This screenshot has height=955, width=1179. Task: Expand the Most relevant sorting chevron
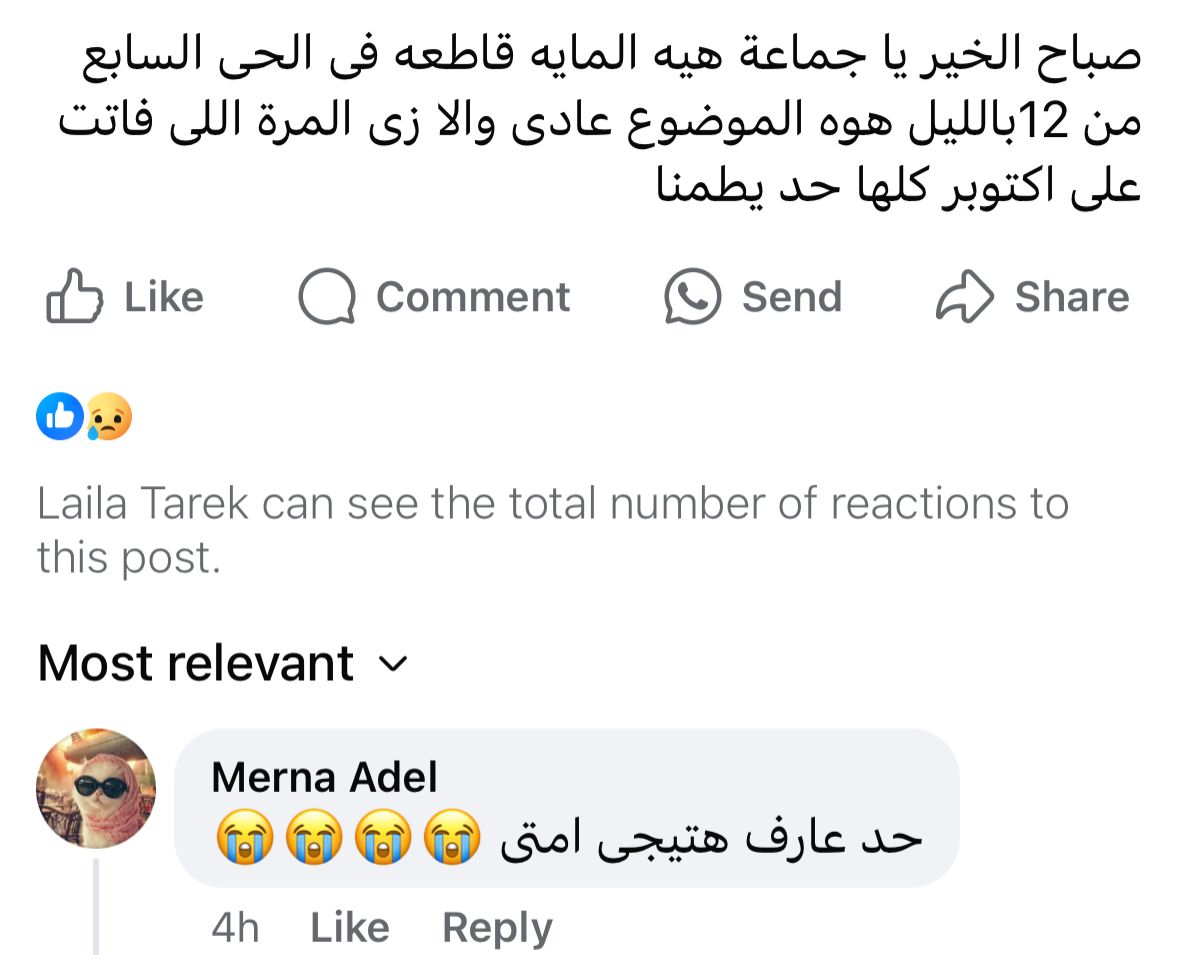(x=395, y=664)
